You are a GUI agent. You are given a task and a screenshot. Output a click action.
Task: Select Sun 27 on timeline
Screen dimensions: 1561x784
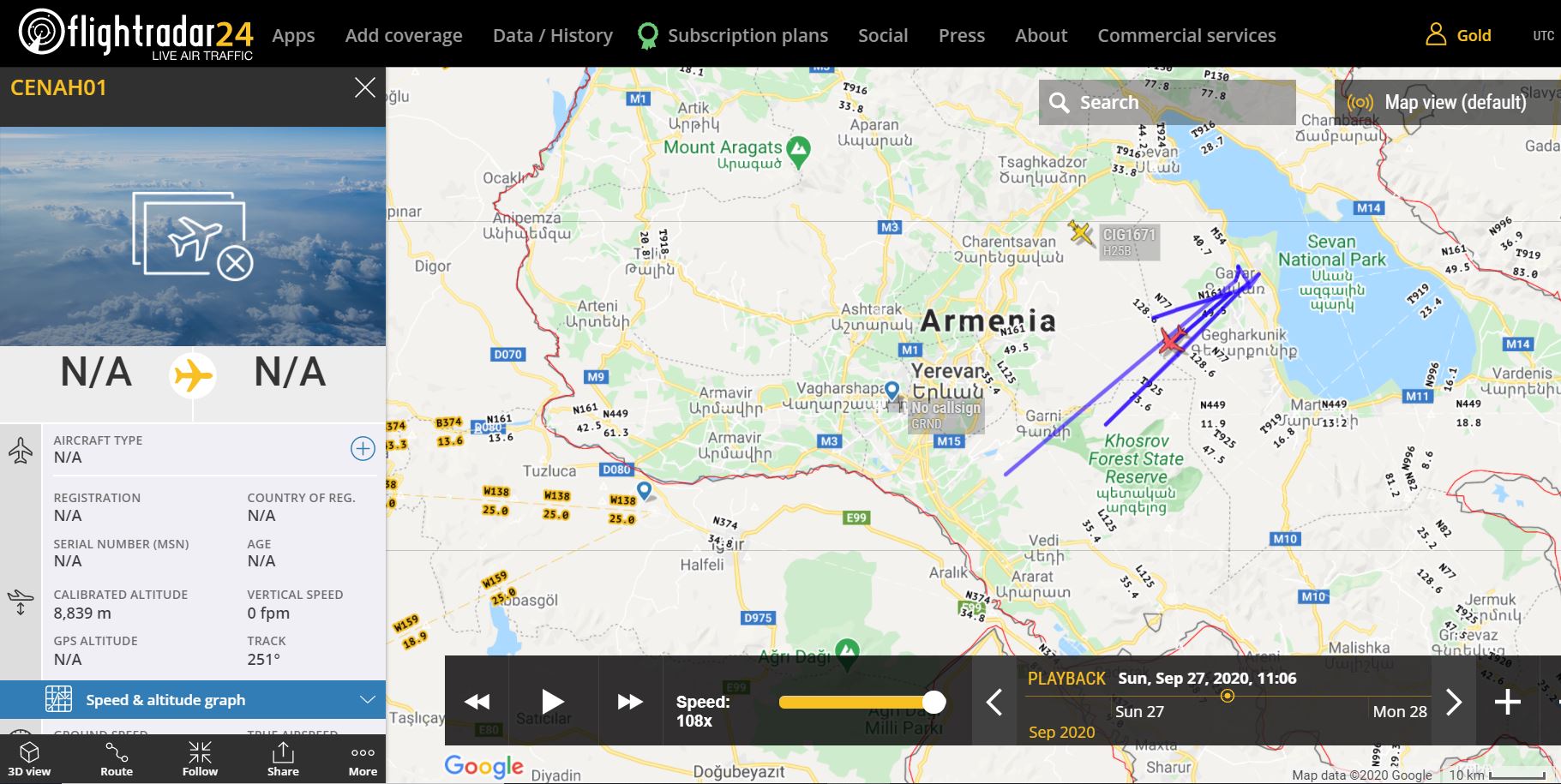[1139, 711]
